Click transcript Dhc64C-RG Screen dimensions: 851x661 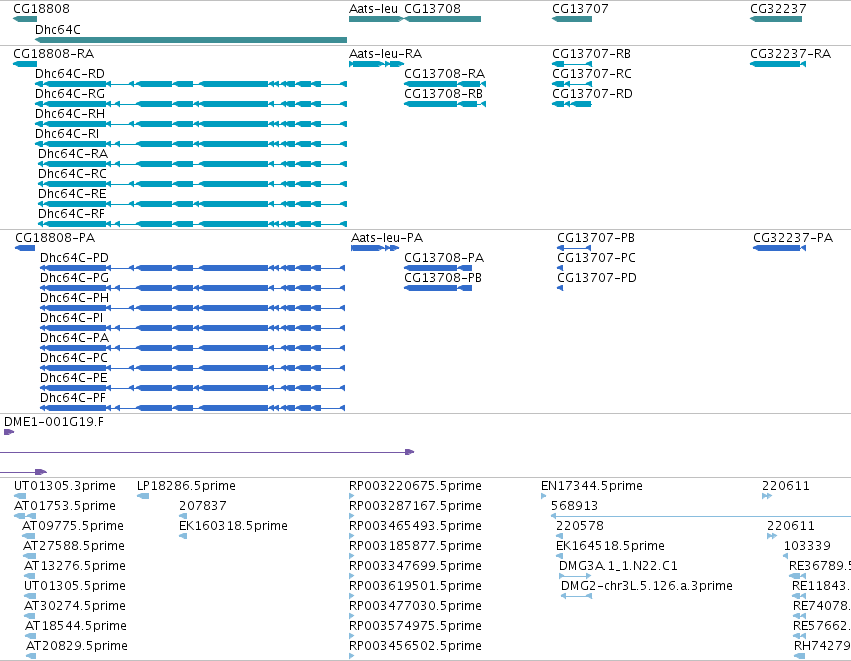[69, 94]
